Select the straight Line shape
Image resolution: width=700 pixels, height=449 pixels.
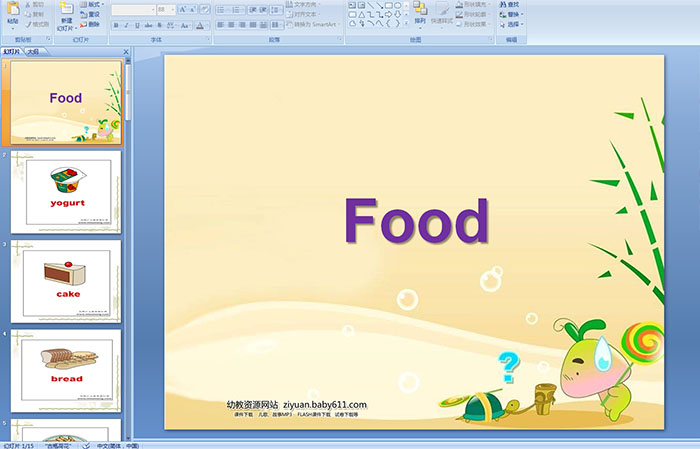pos(371,5)
